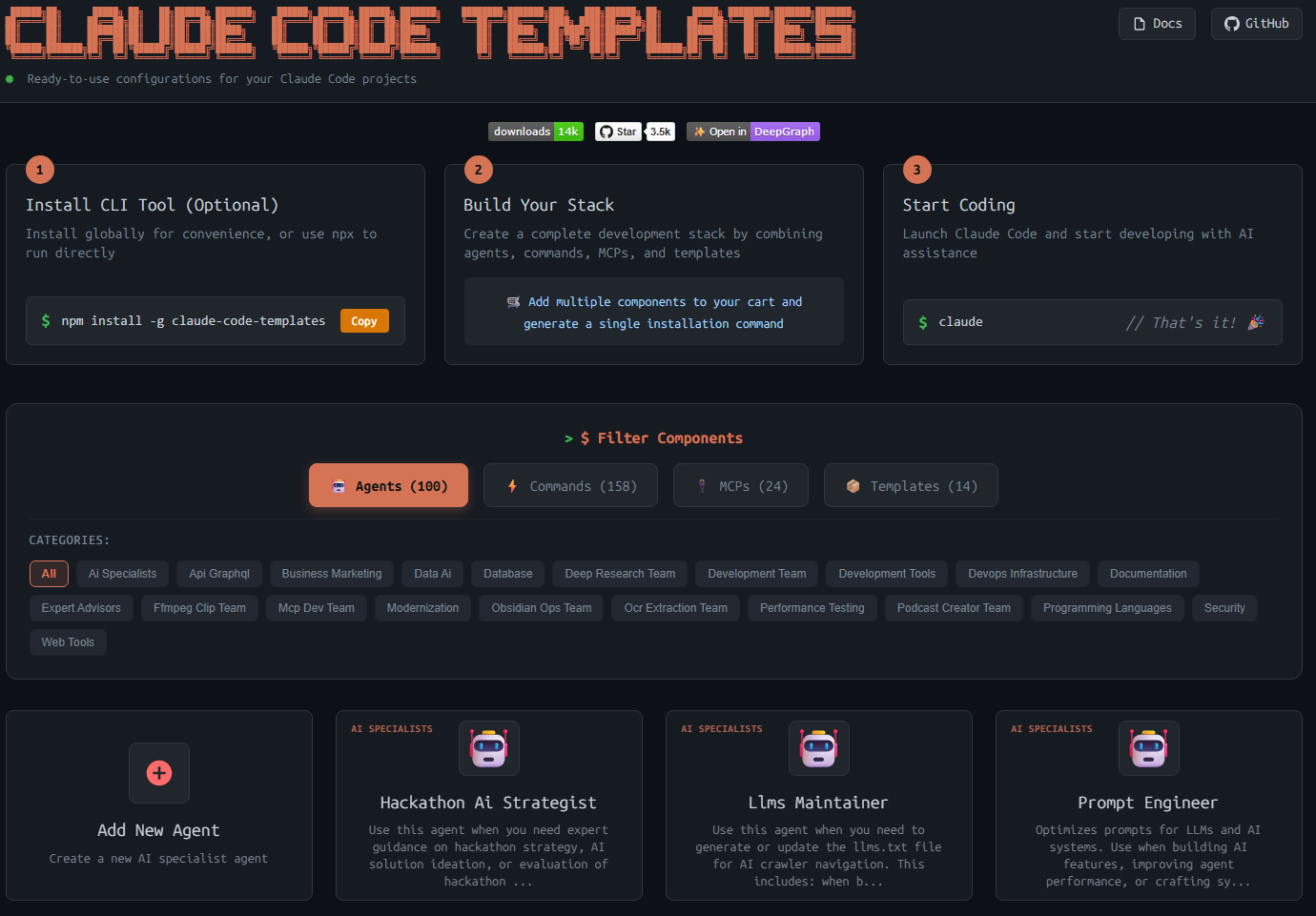Screen dimensions: 1316x916
Task: Select the All category filter
Action: point(49,574)
